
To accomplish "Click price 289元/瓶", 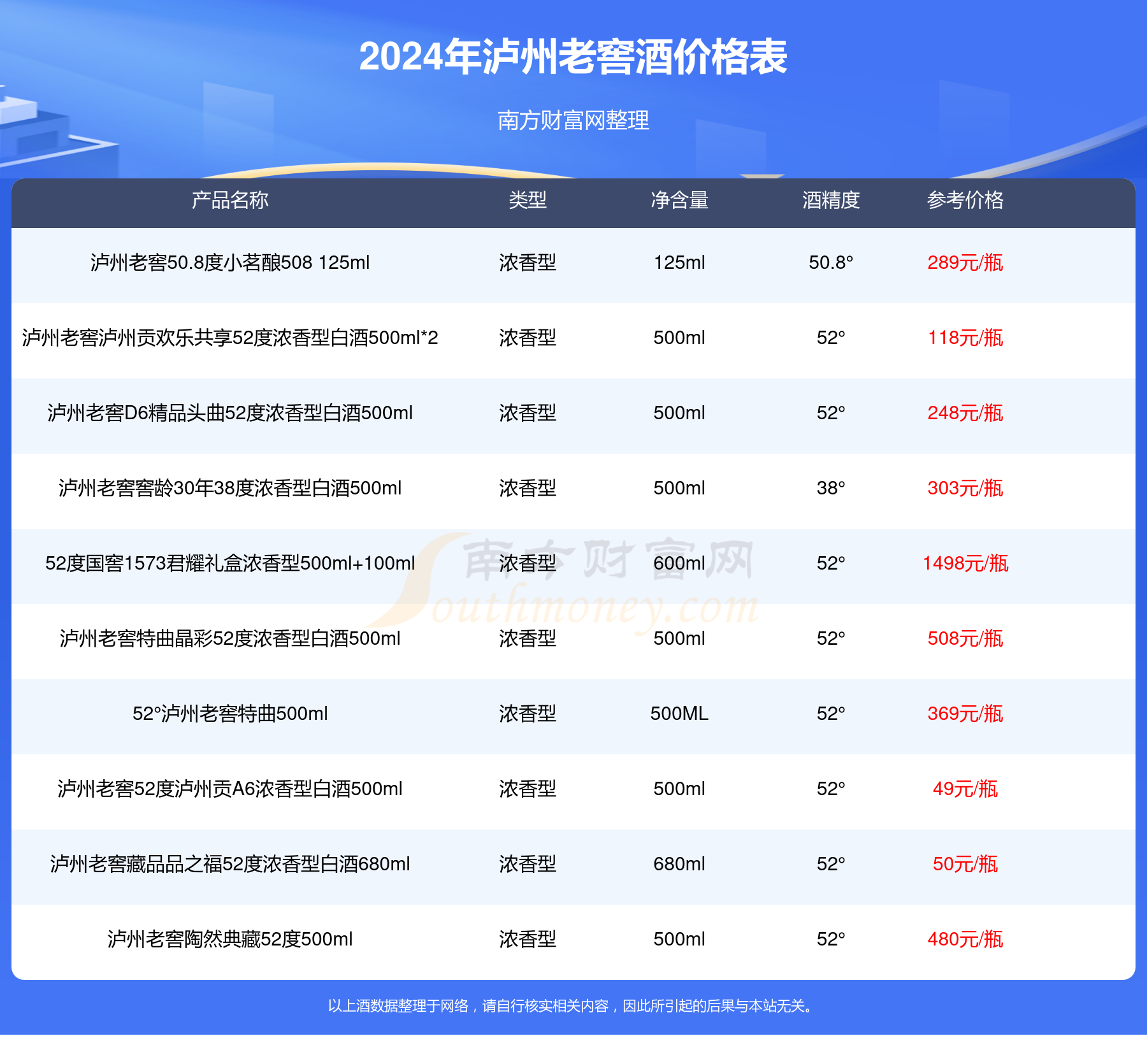I will [x=965, y=262].
